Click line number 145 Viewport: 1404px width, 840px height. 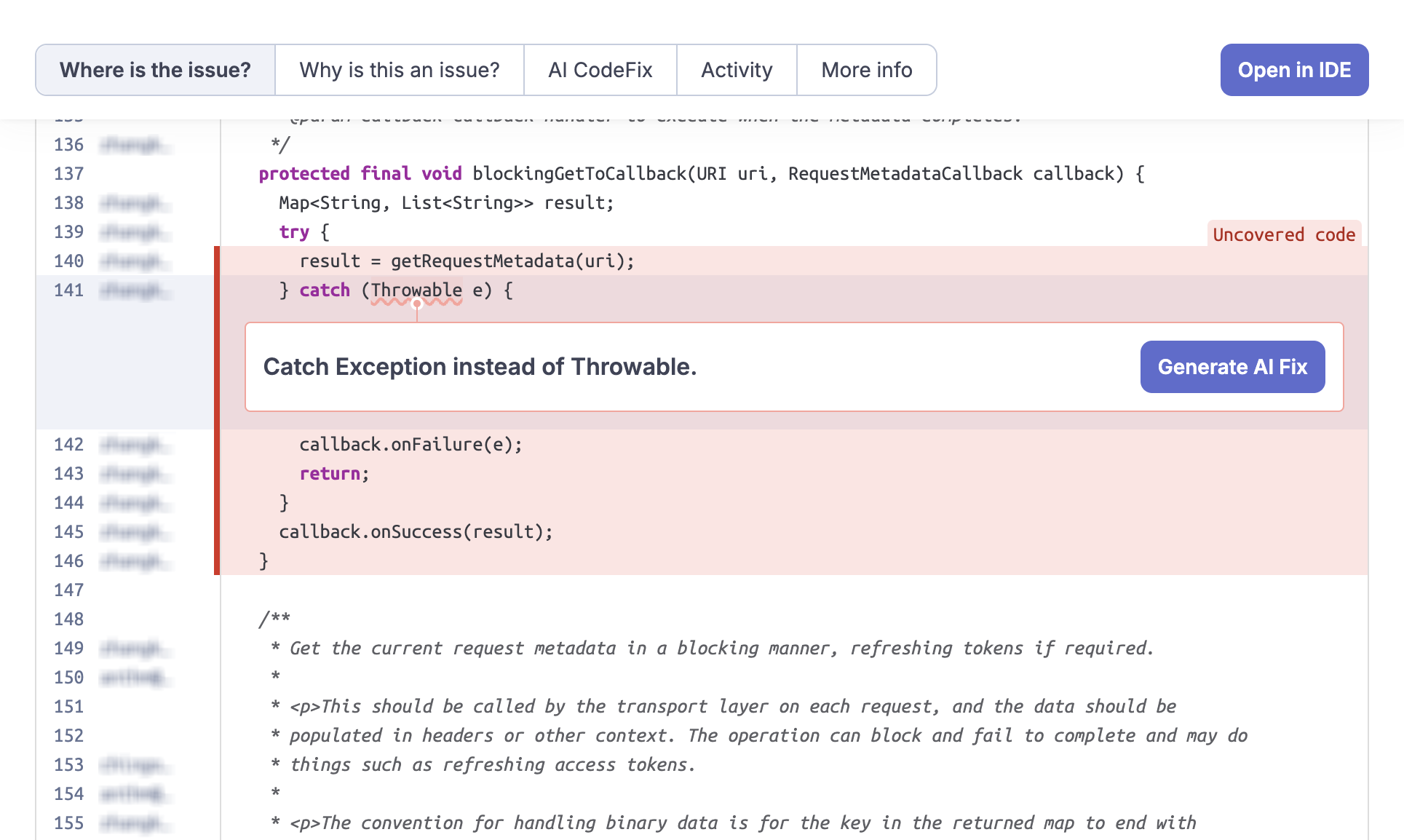click(x=69, y=532)
